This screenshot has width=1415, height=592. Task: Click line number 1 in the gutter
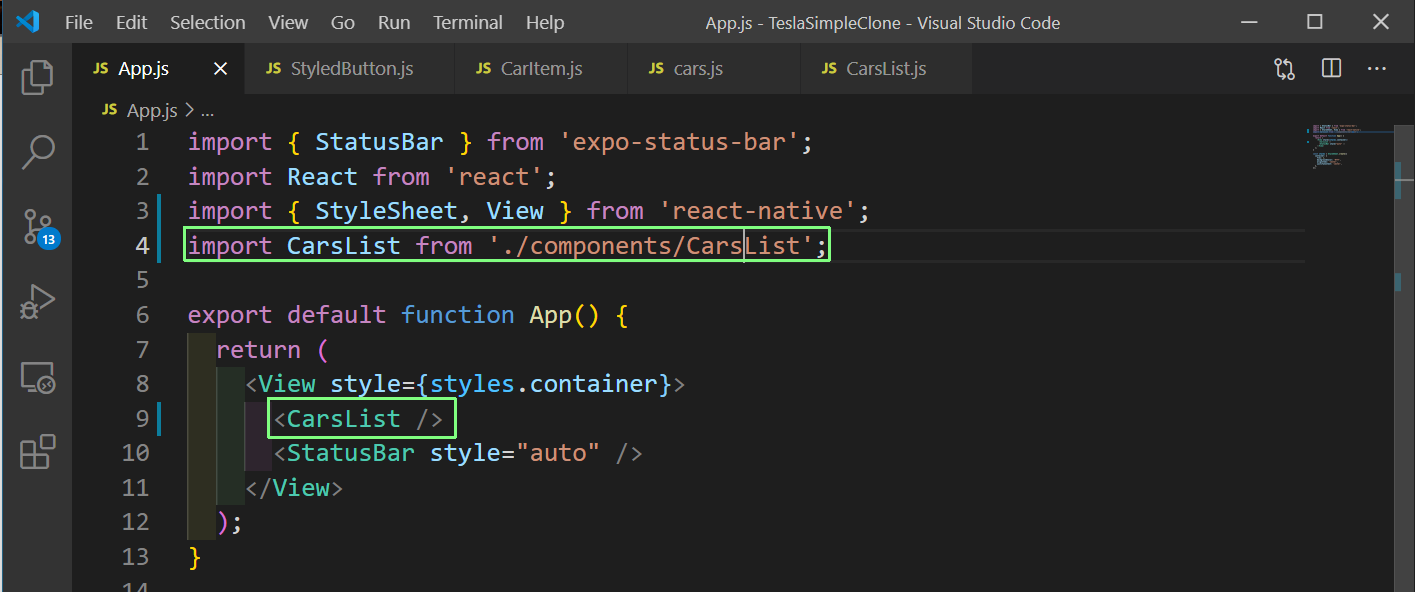[142, 142]
